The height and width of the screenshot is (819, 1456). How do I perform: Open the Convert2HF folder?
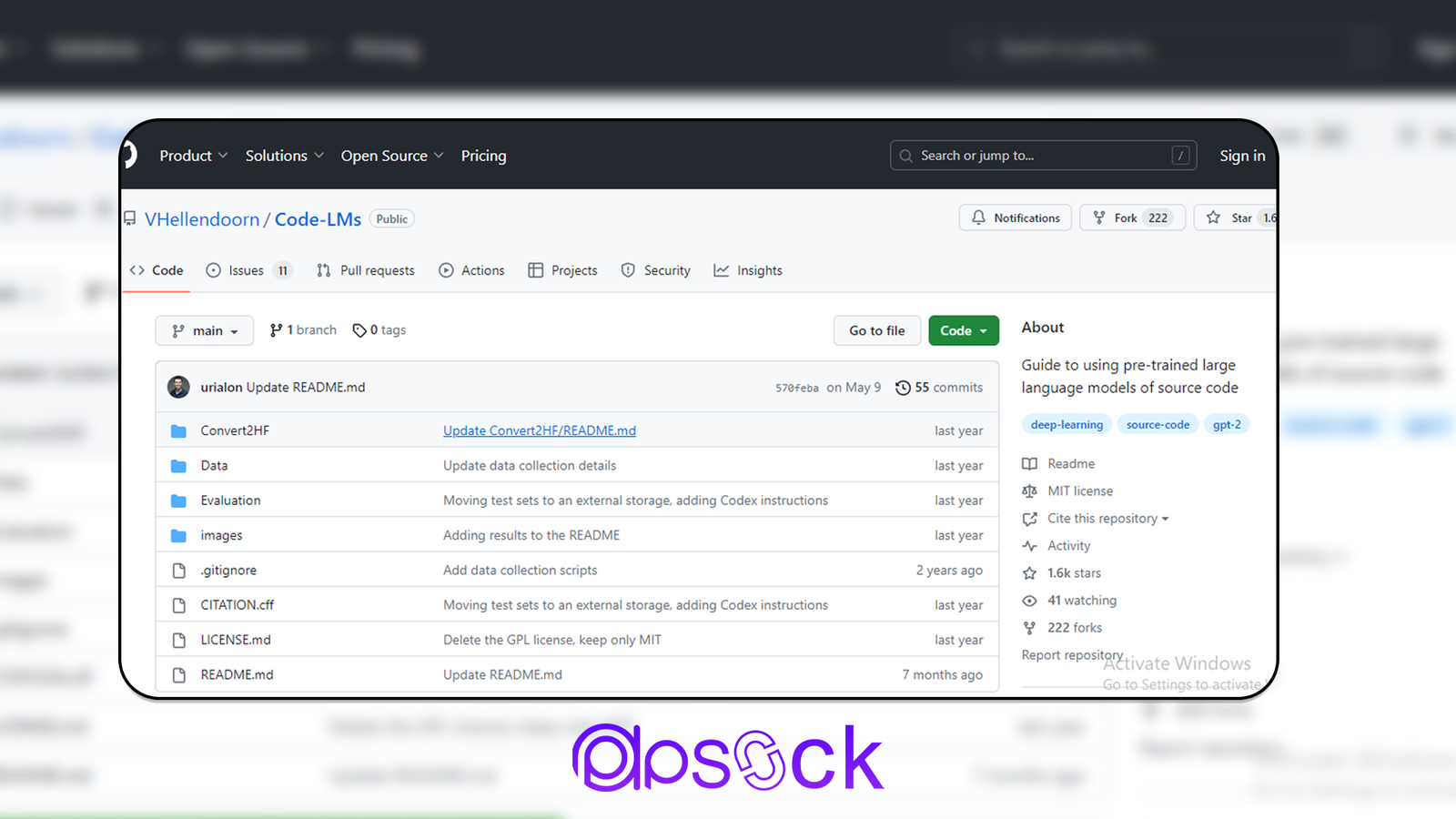click(235, 430)
